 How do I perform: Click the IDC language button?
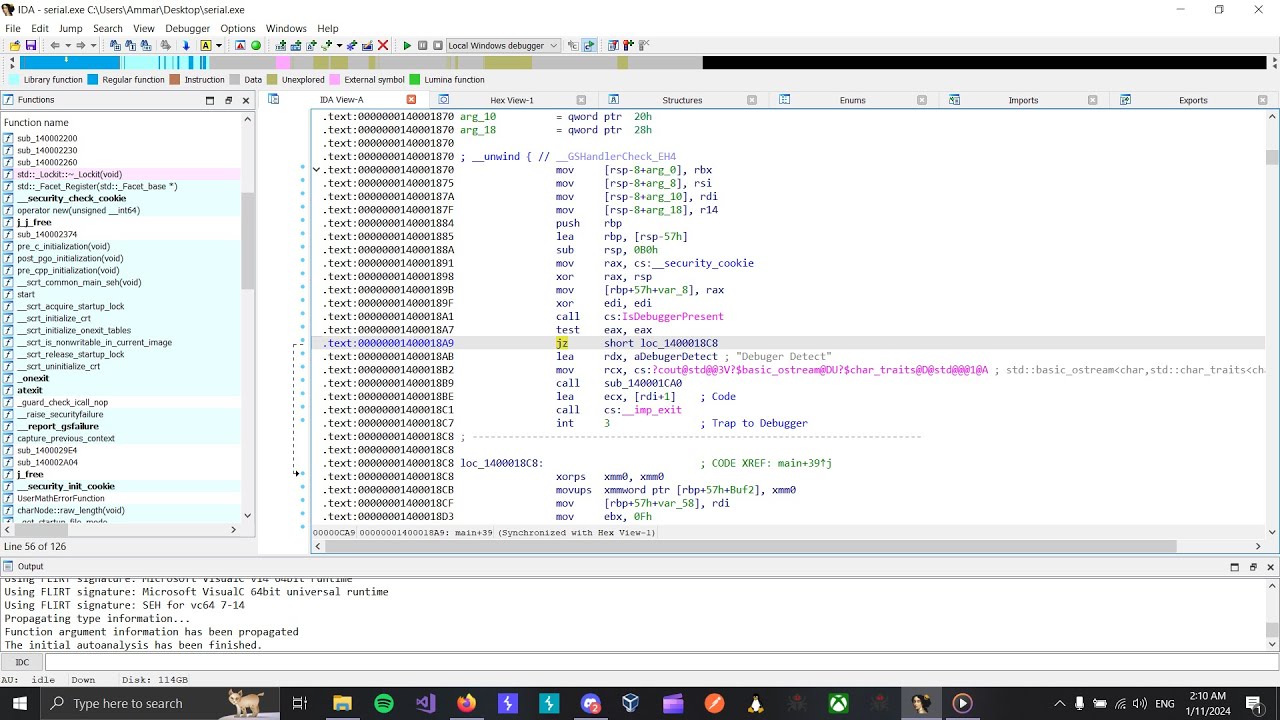click(x=22, y=662)
